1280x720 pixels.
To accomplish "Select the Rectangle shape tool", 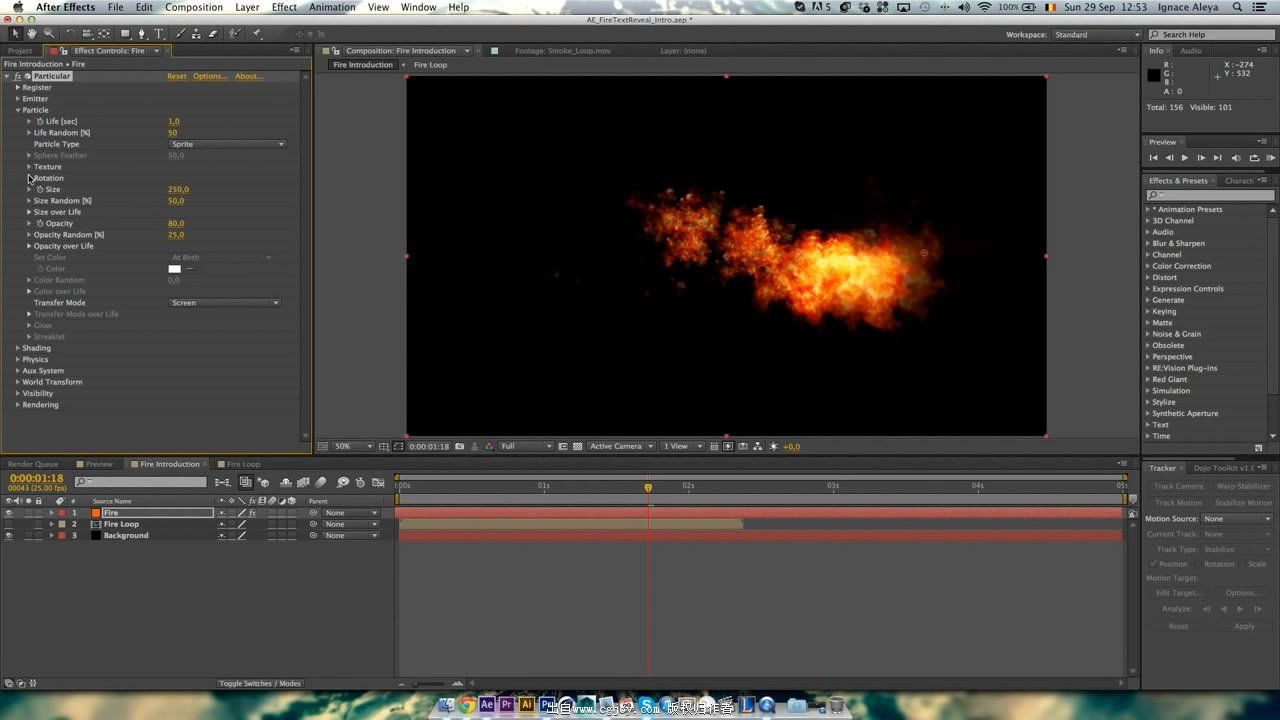I will coord(125,34).
